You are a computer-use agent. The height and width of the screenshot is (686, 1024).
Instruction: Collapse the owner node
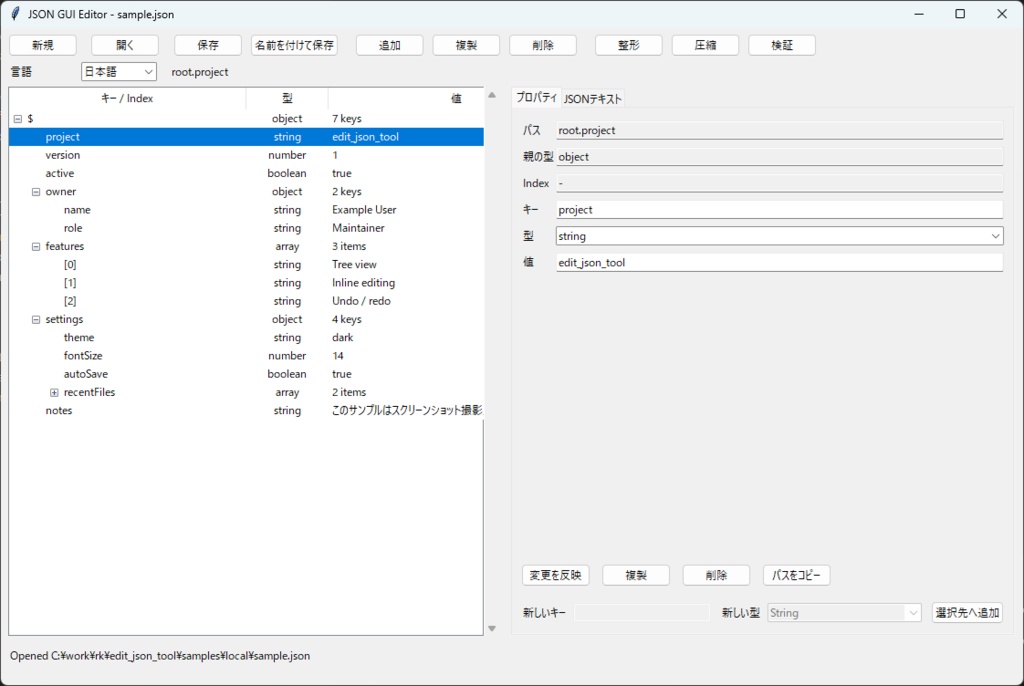pyautogui.click(x=36, y=192)
